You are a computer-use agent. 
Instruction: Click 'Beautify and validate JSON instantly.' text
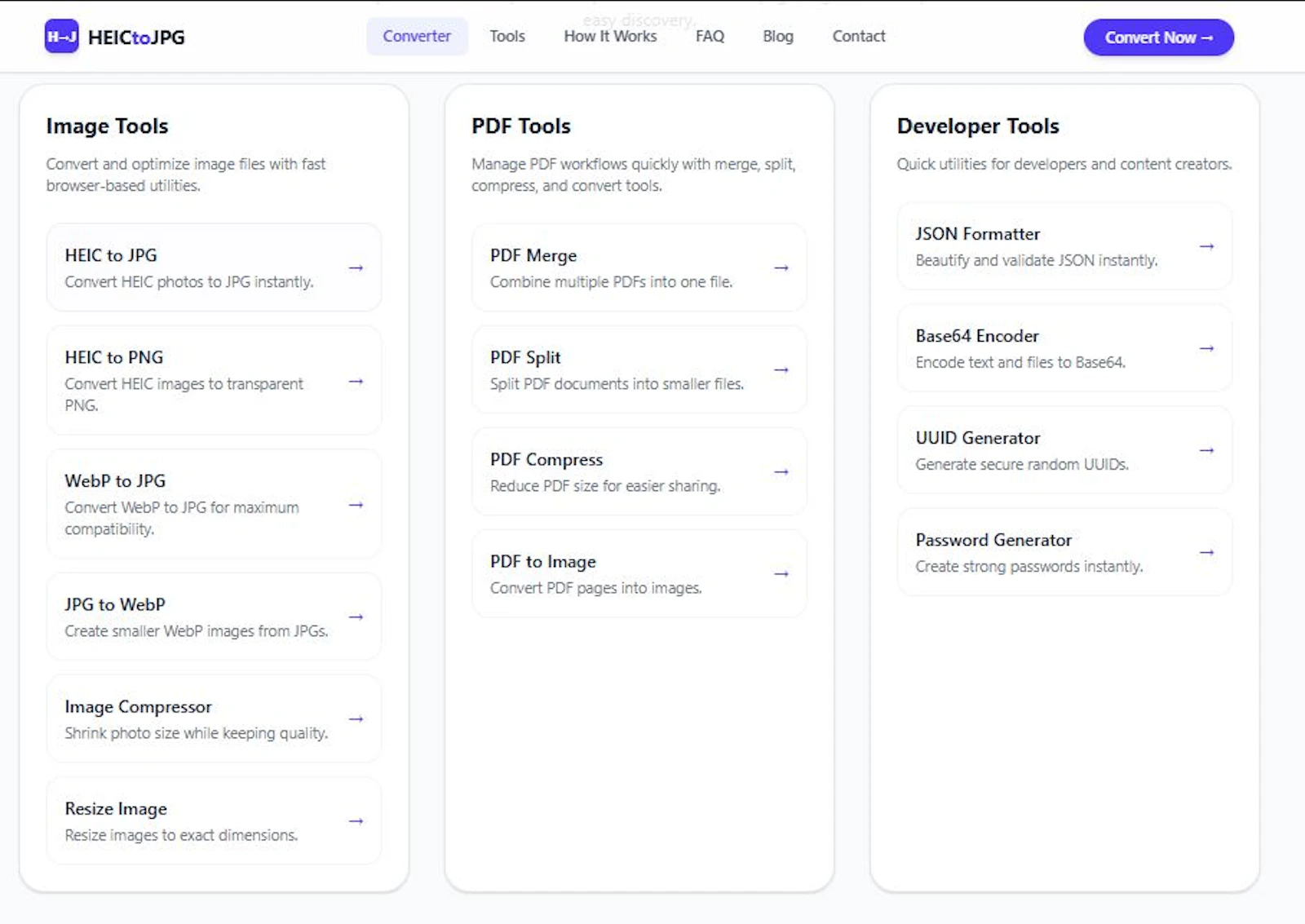[1037, 260]
